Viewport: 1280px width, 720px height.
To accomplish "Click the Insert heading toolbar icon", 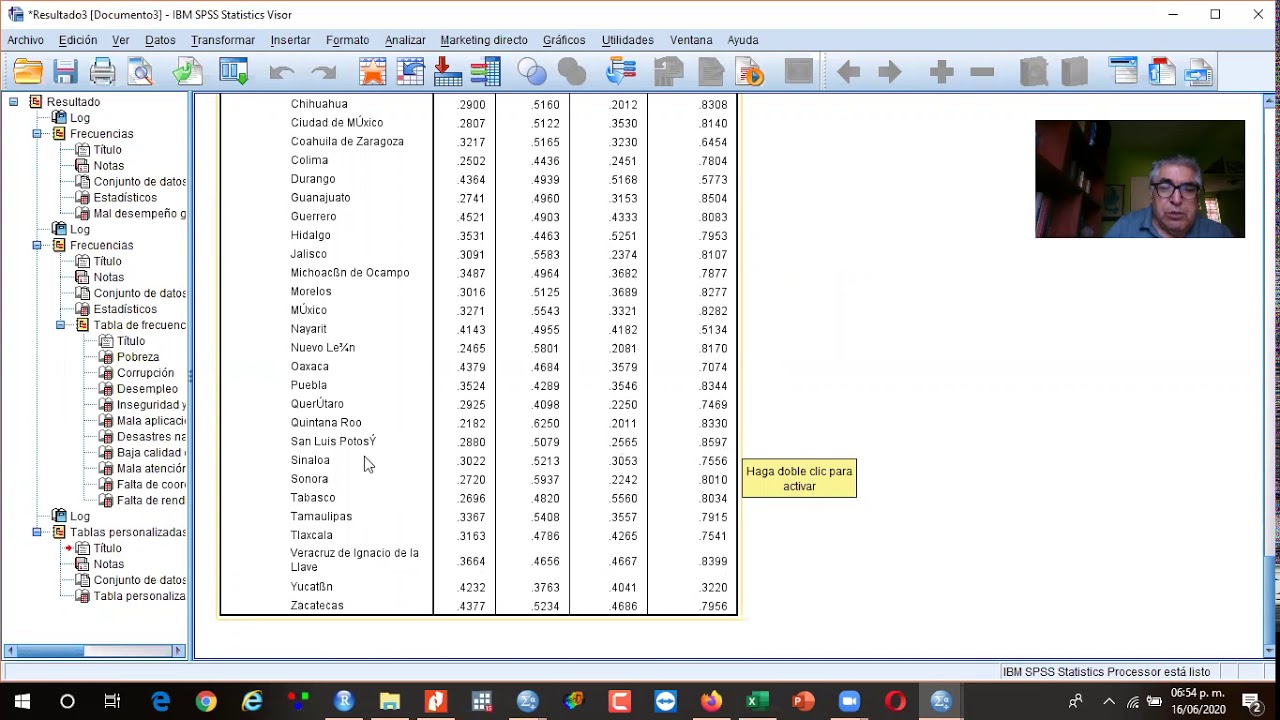I will click(x=1123, y=72).
